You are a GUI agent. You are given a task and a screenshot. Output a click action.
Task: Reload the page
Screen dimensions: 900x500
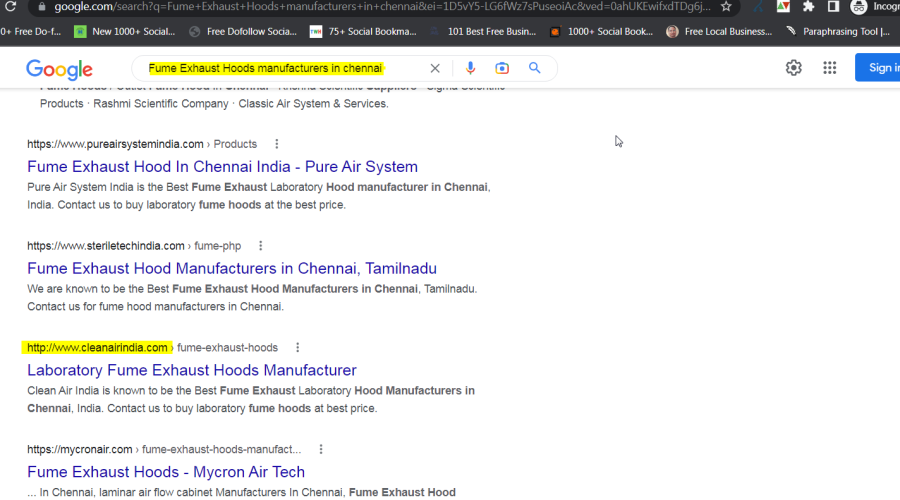click(12, 6)
